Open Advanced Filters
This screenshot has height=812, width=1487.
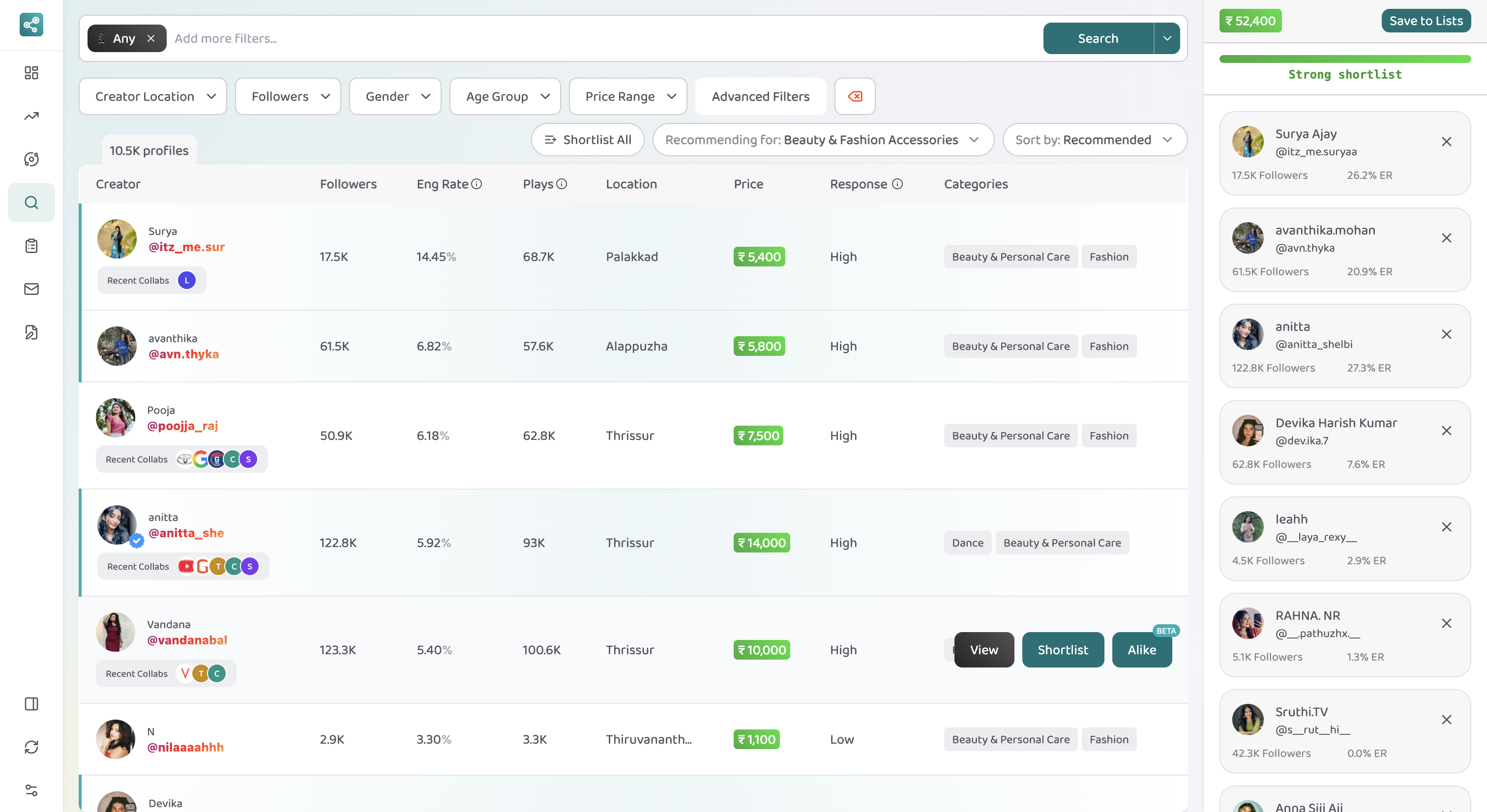tap(761, 96)
